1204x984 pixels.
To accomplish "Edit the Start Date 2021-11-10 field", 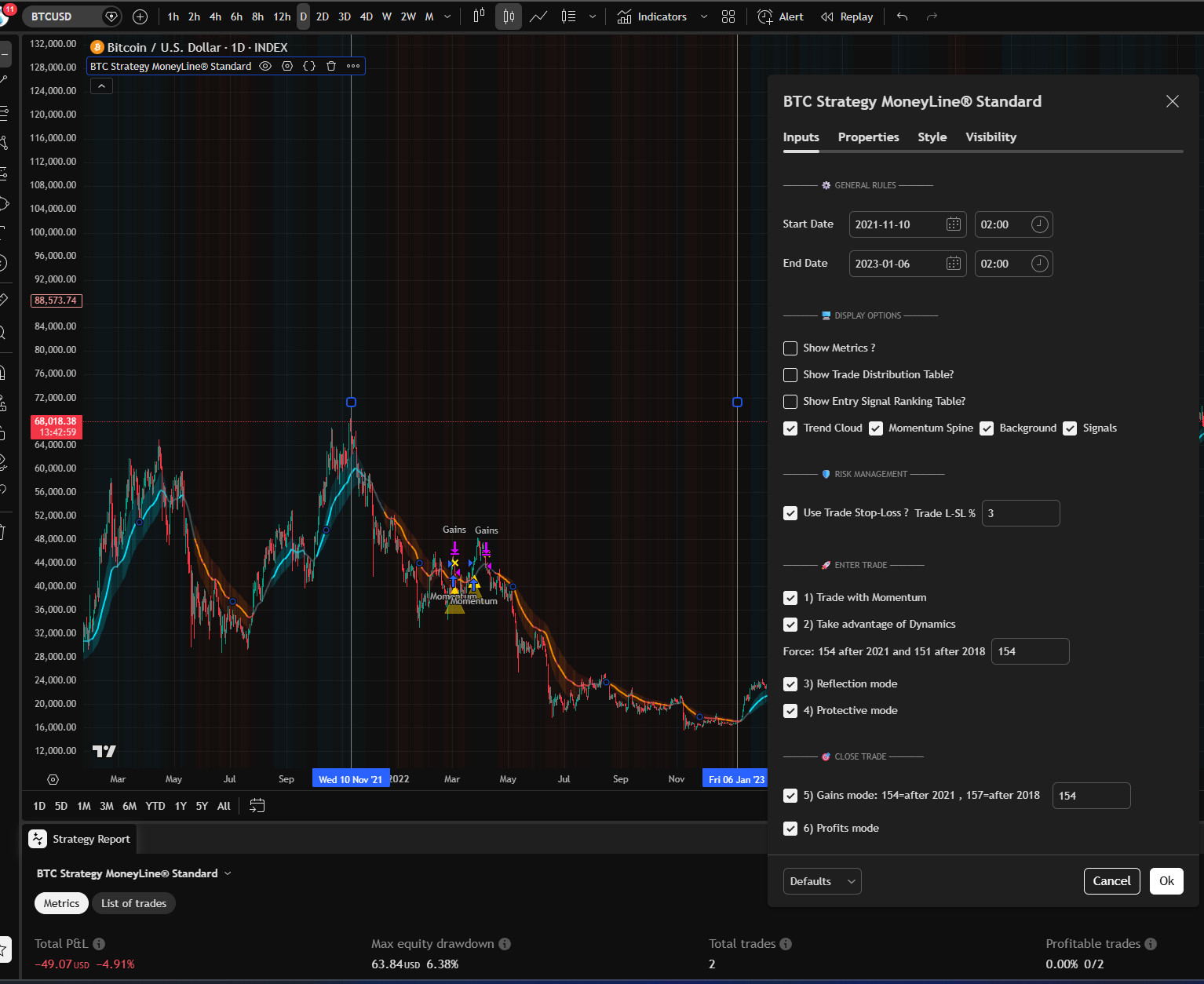I will 907,224.
